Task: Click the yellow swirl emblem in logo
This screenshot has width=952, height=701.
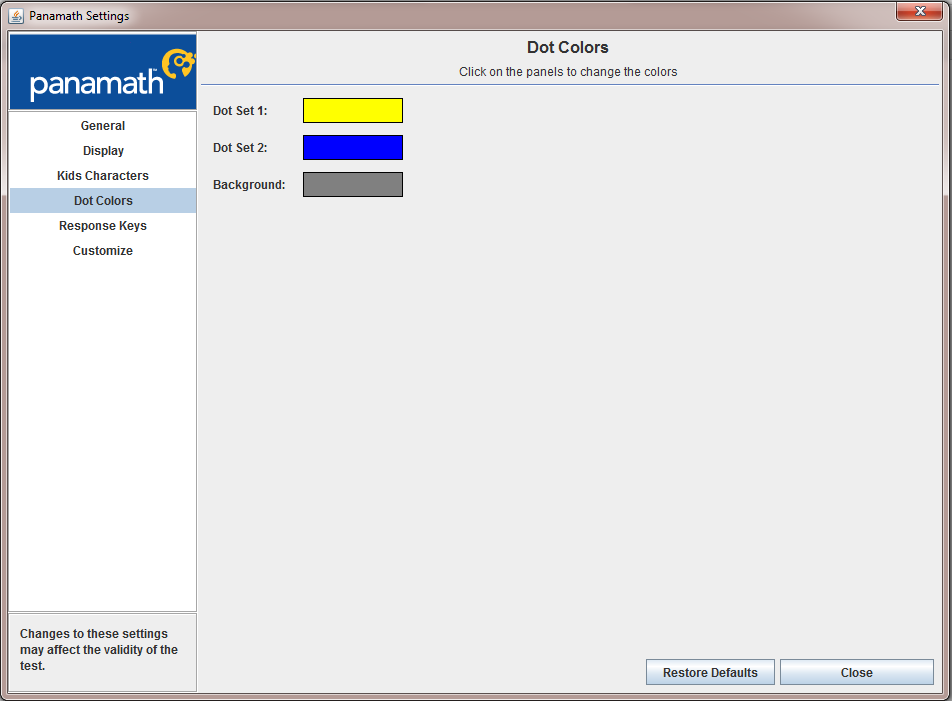Action: (x=179, y=64)
